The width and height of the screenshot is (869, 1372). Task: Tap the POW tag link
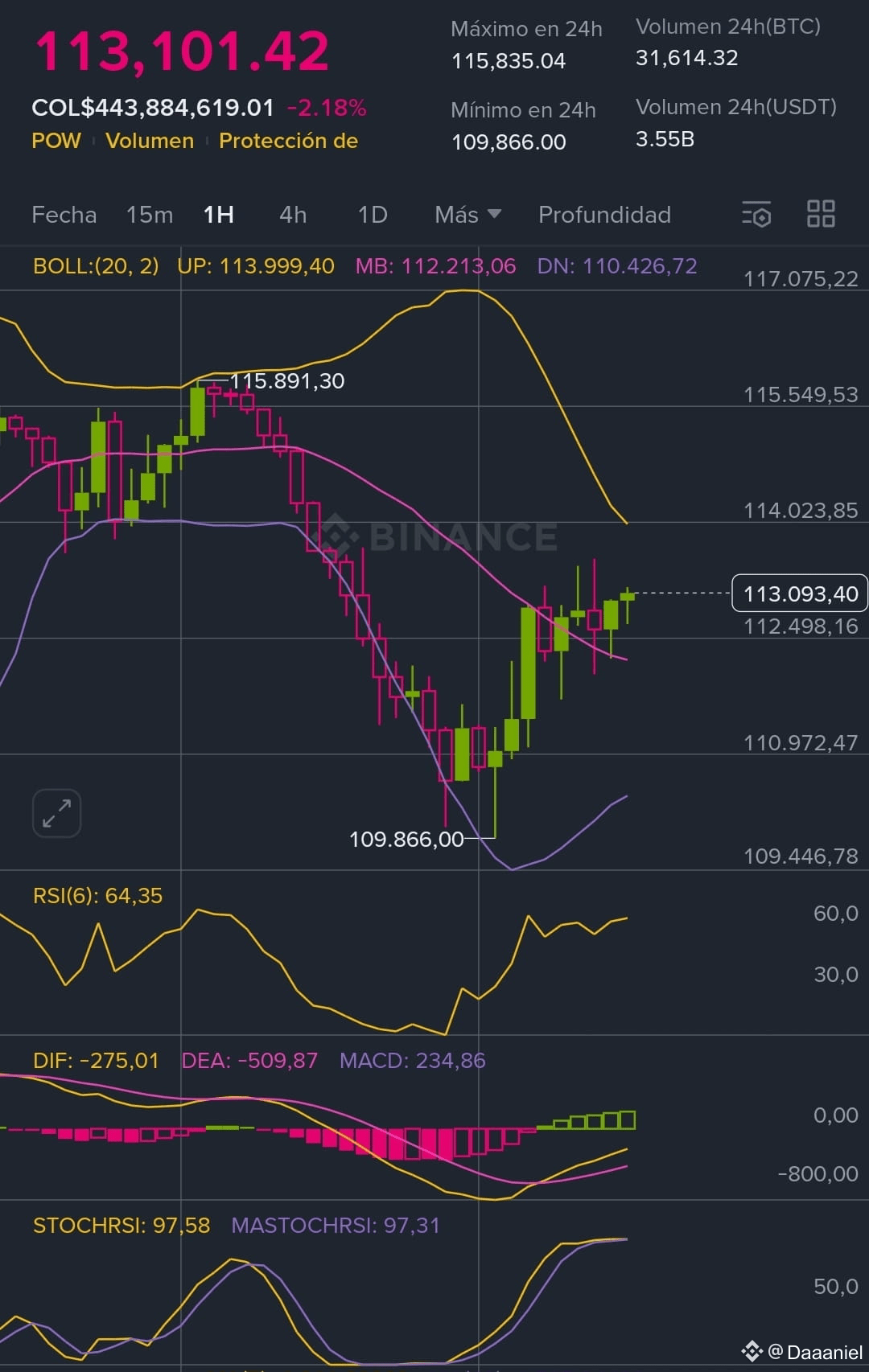pos(56,141)
